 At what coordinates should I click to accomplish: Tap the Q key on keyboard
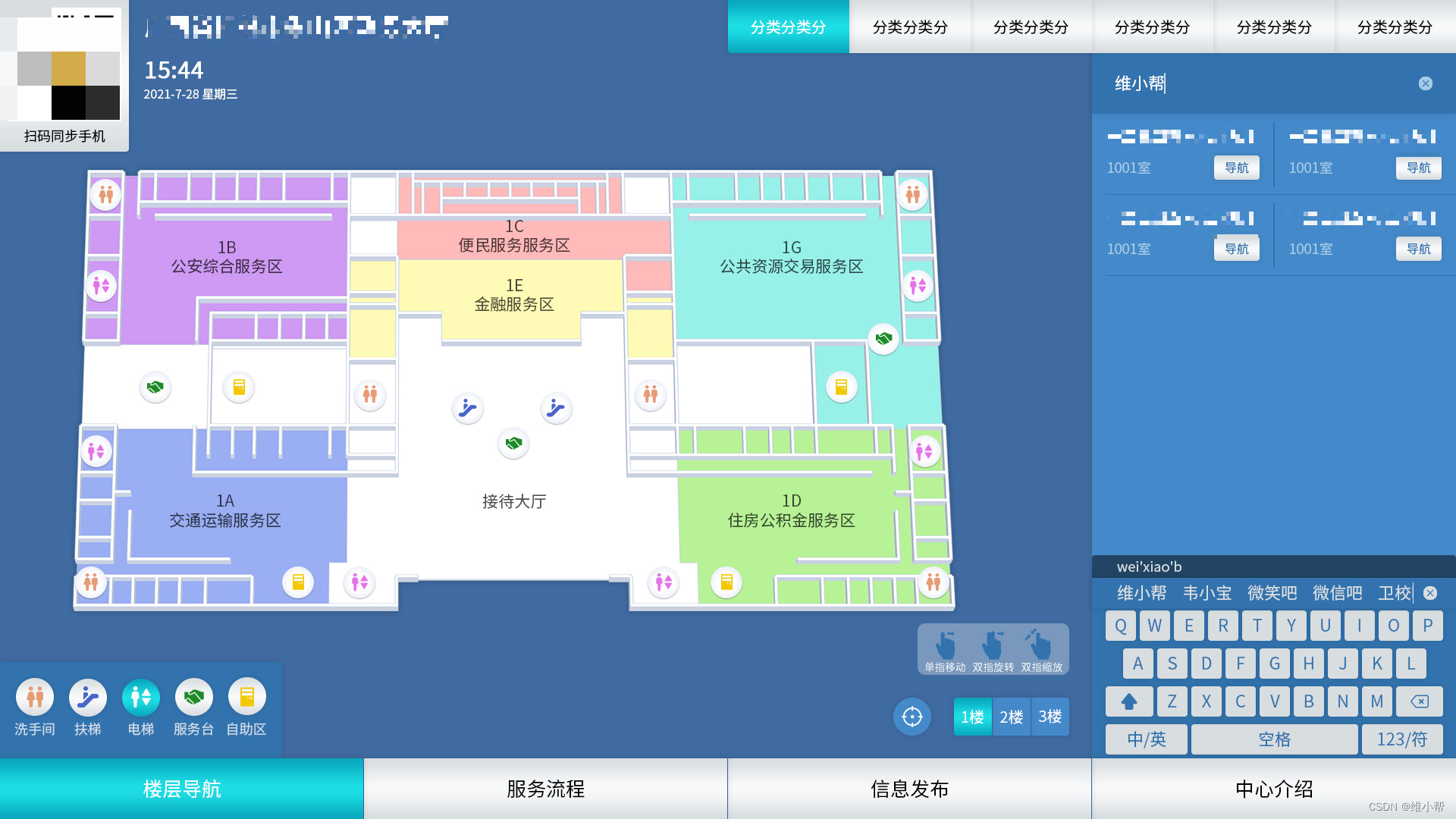point(1121,626)
